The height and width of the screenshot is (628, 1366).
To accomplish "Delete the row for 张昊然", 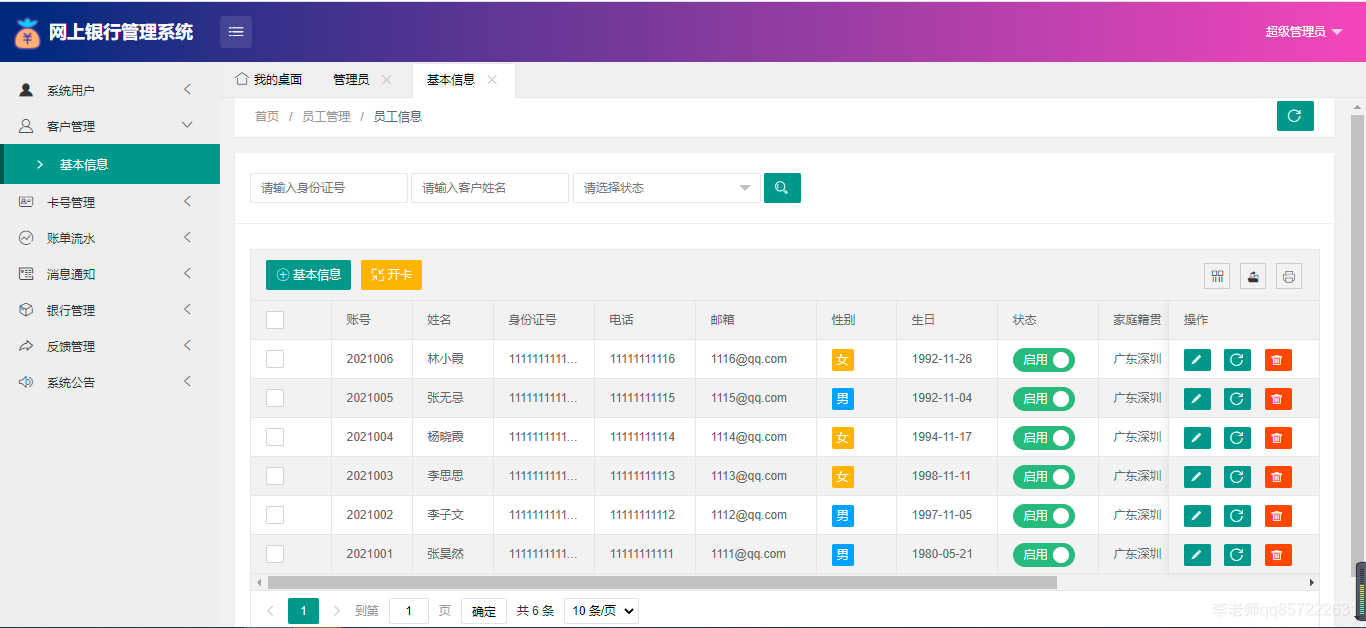I will click(1278, 555).
